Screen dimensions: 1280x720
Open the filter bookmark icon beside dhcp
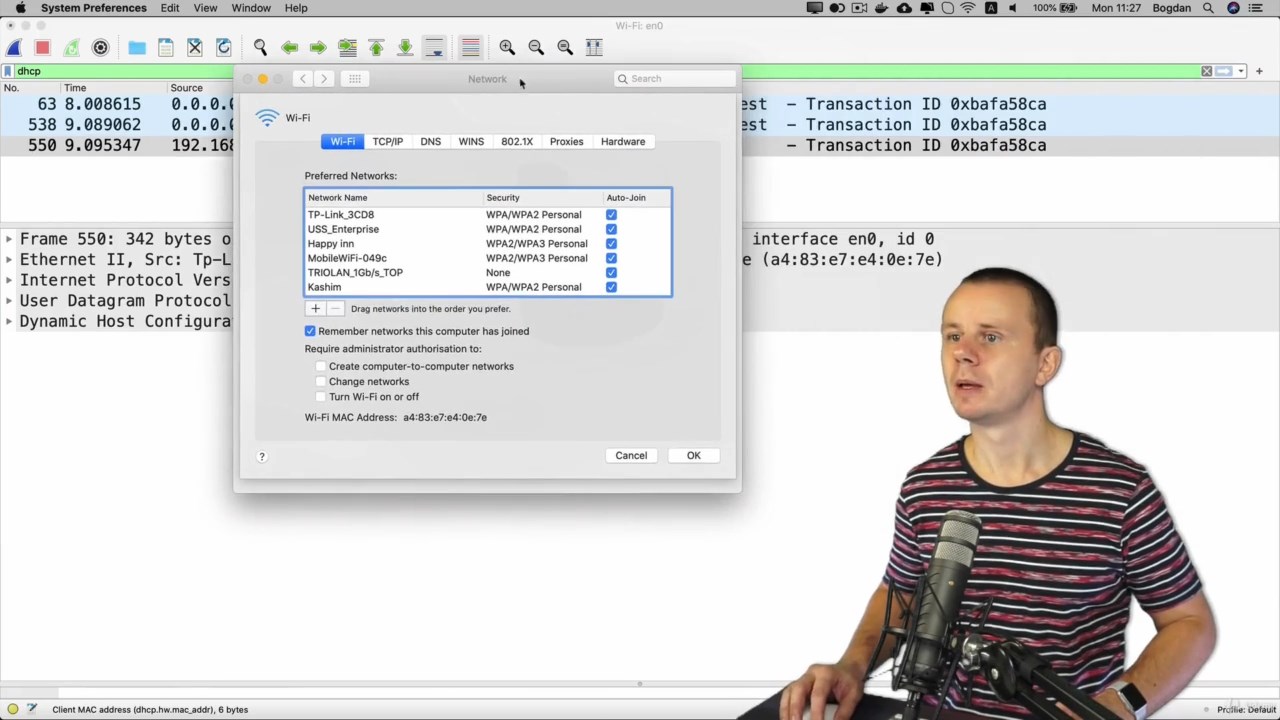click(7, 71)
